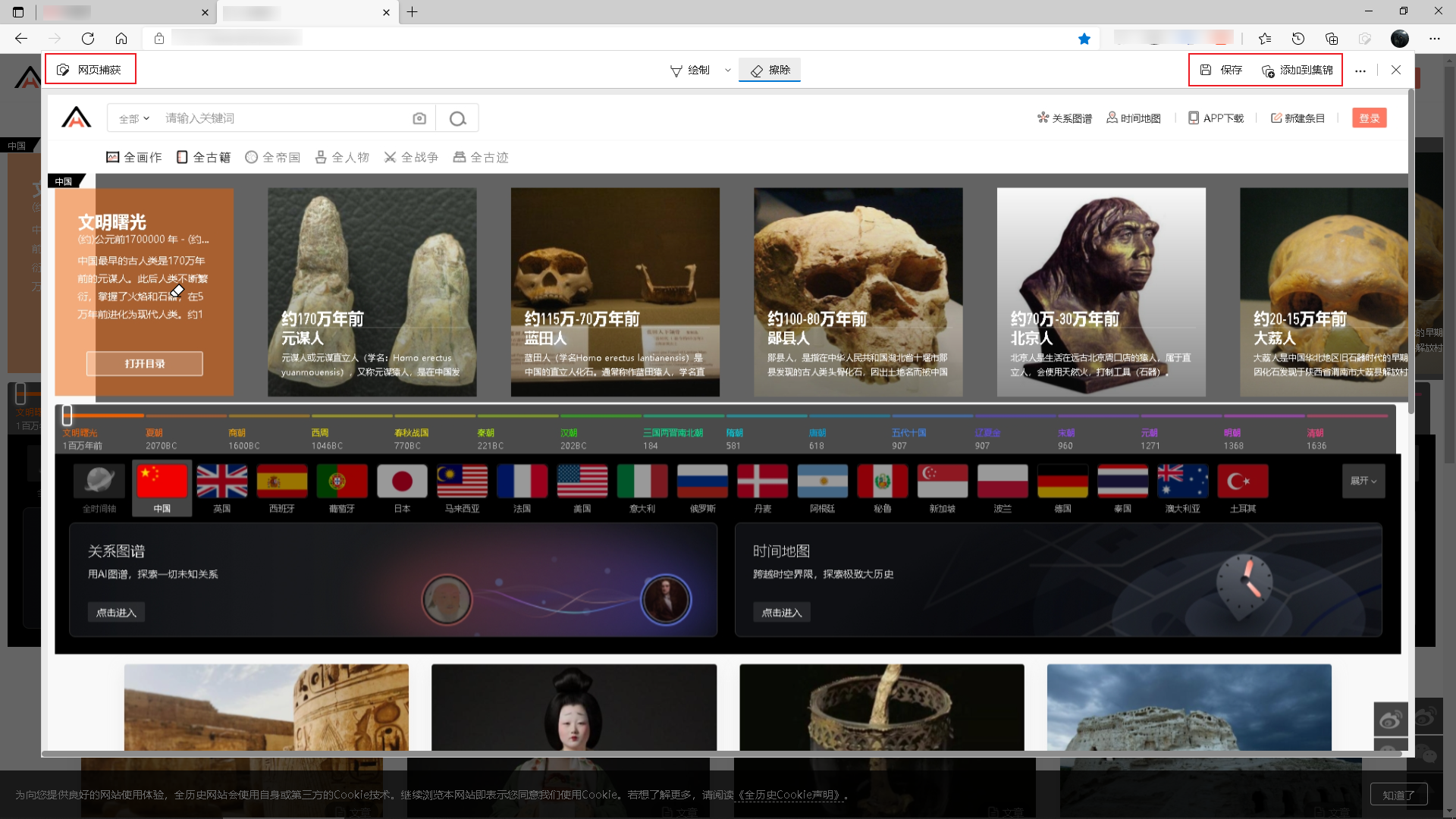This screenshot has width=1456, height=819.
Task: Open browser Settings and more menu
Action: [1435, 39]
